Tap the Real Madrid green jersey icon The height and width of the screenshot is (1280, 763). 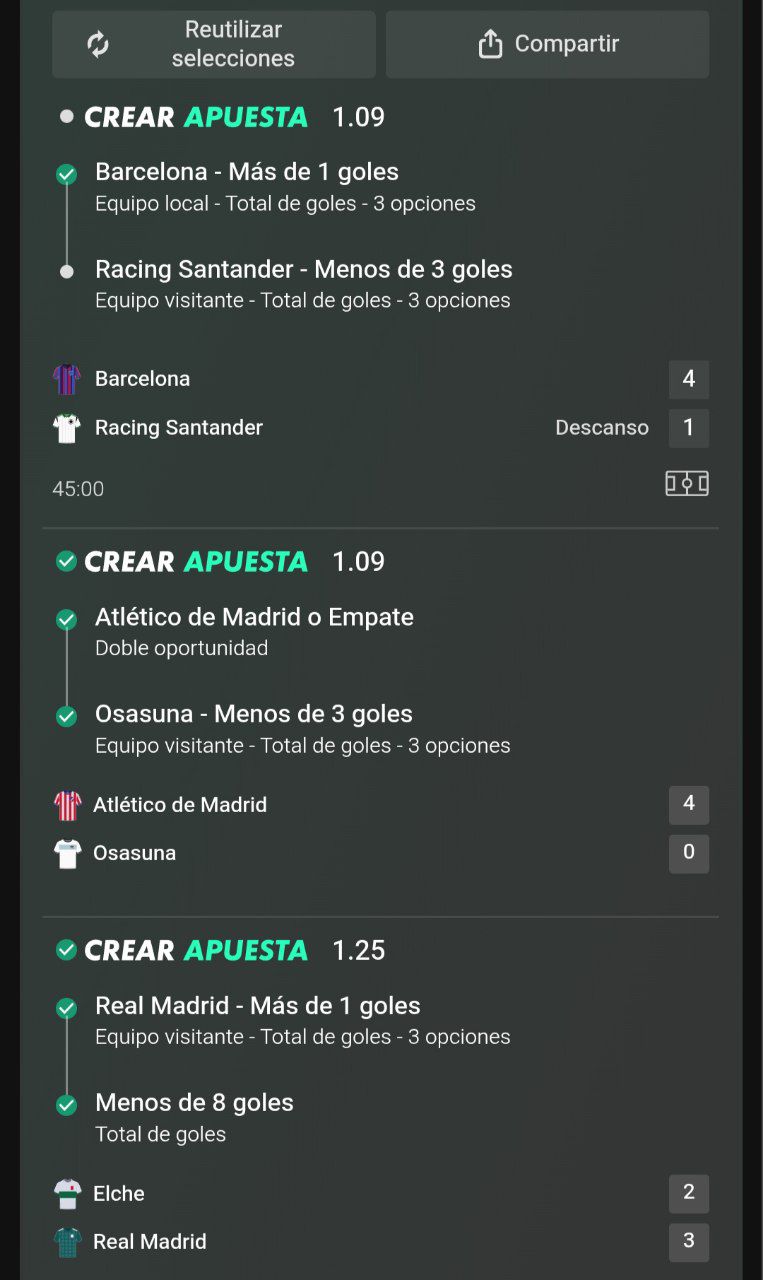click(x=66, y=1242)
